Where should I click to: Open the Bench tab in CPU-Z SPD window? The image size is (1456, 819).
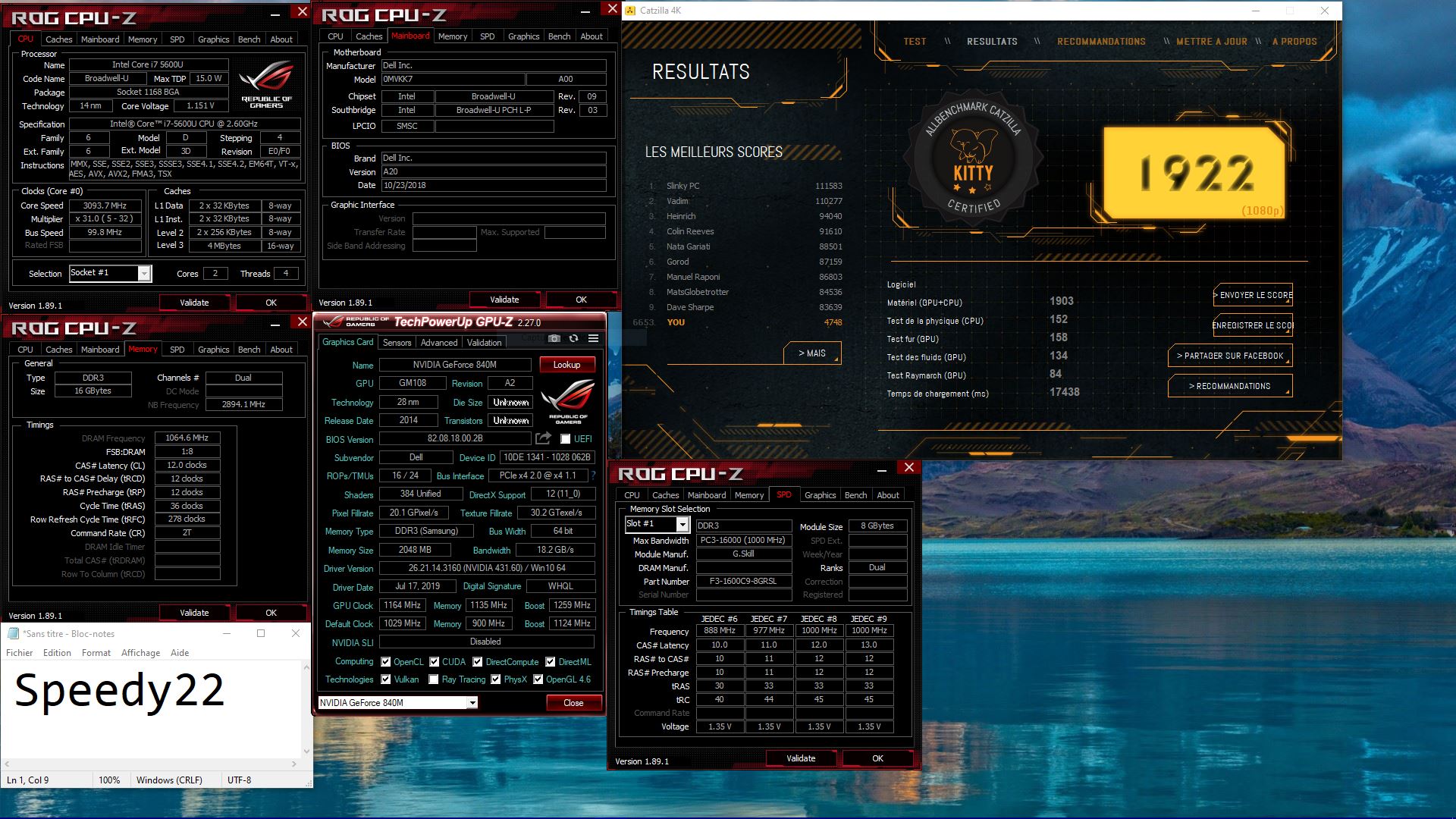click(855, 495)
